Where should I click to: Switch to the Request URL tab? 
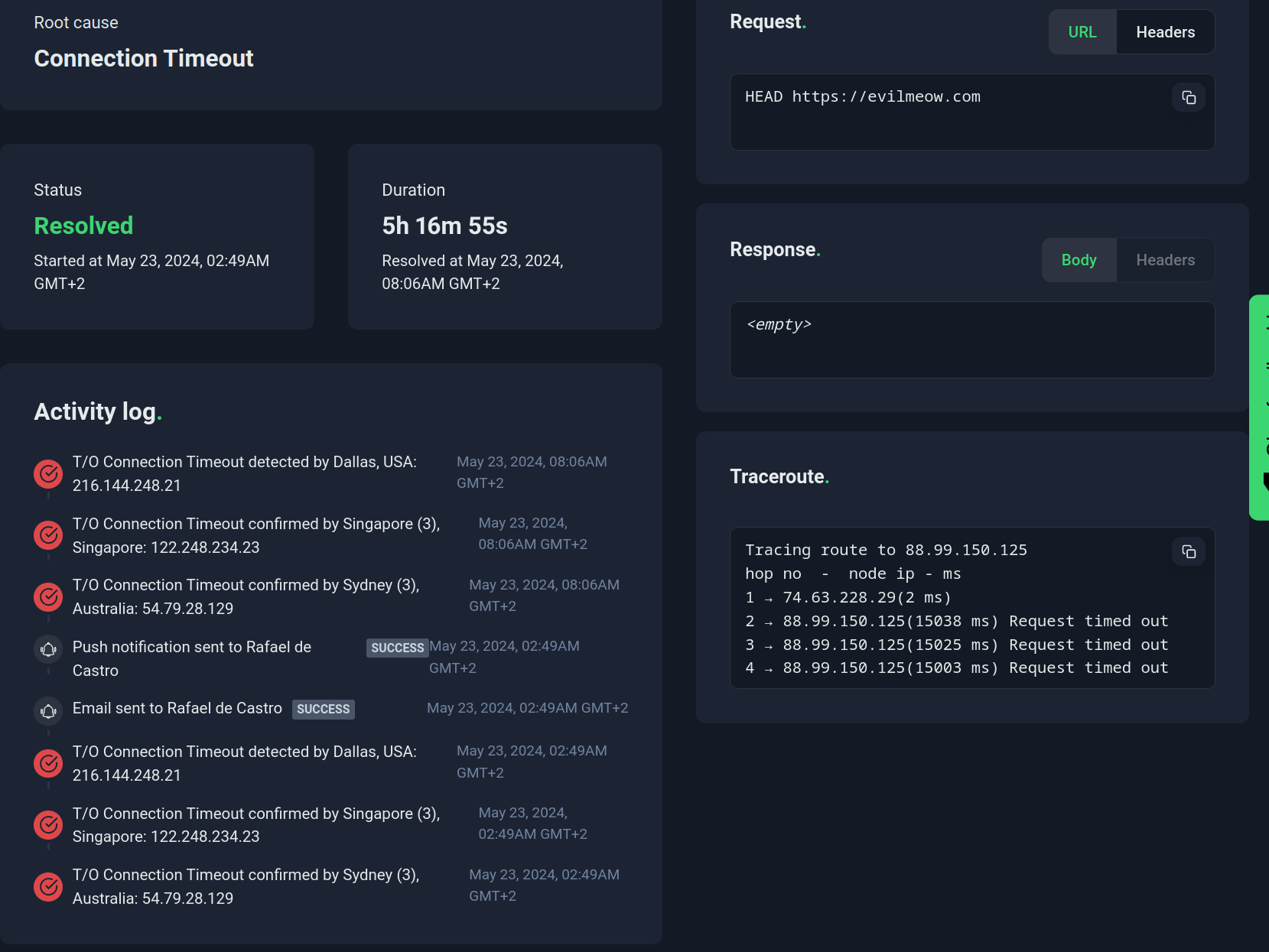point(1082,32)
